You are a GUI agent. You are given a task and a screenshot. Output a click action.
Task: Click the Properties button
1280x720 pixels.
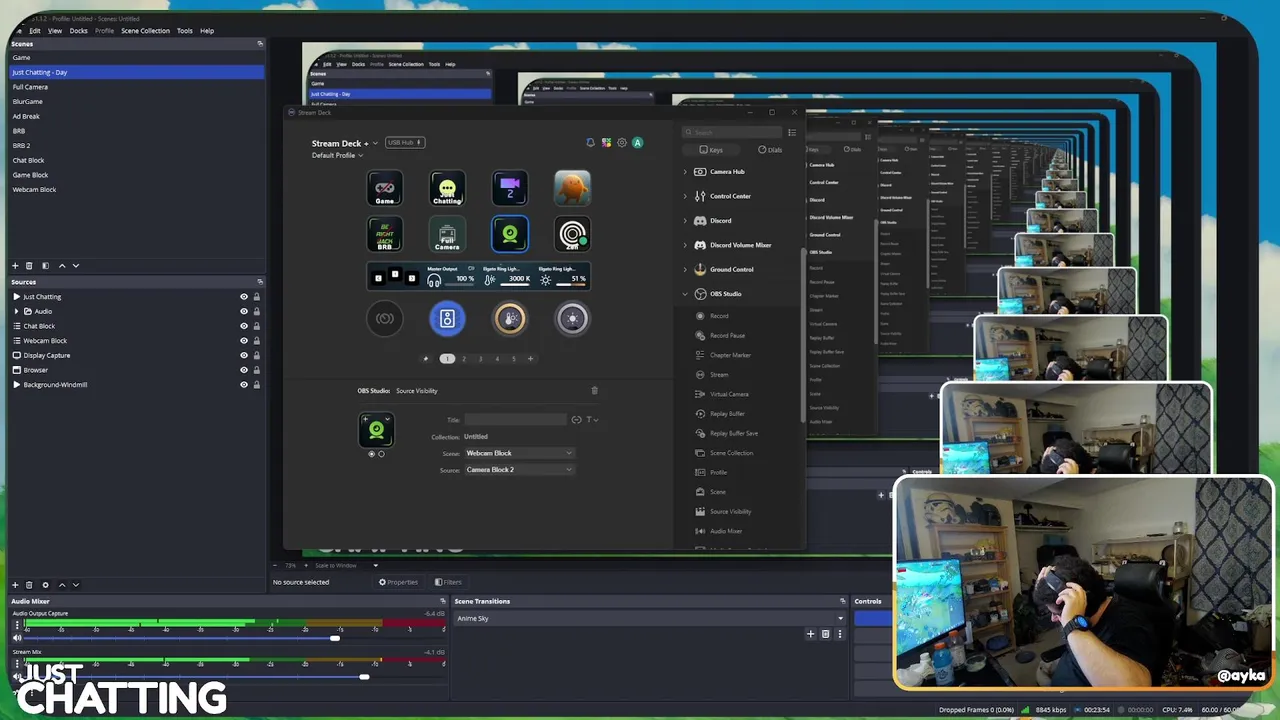pyautogui.click(x=398, y=582)
